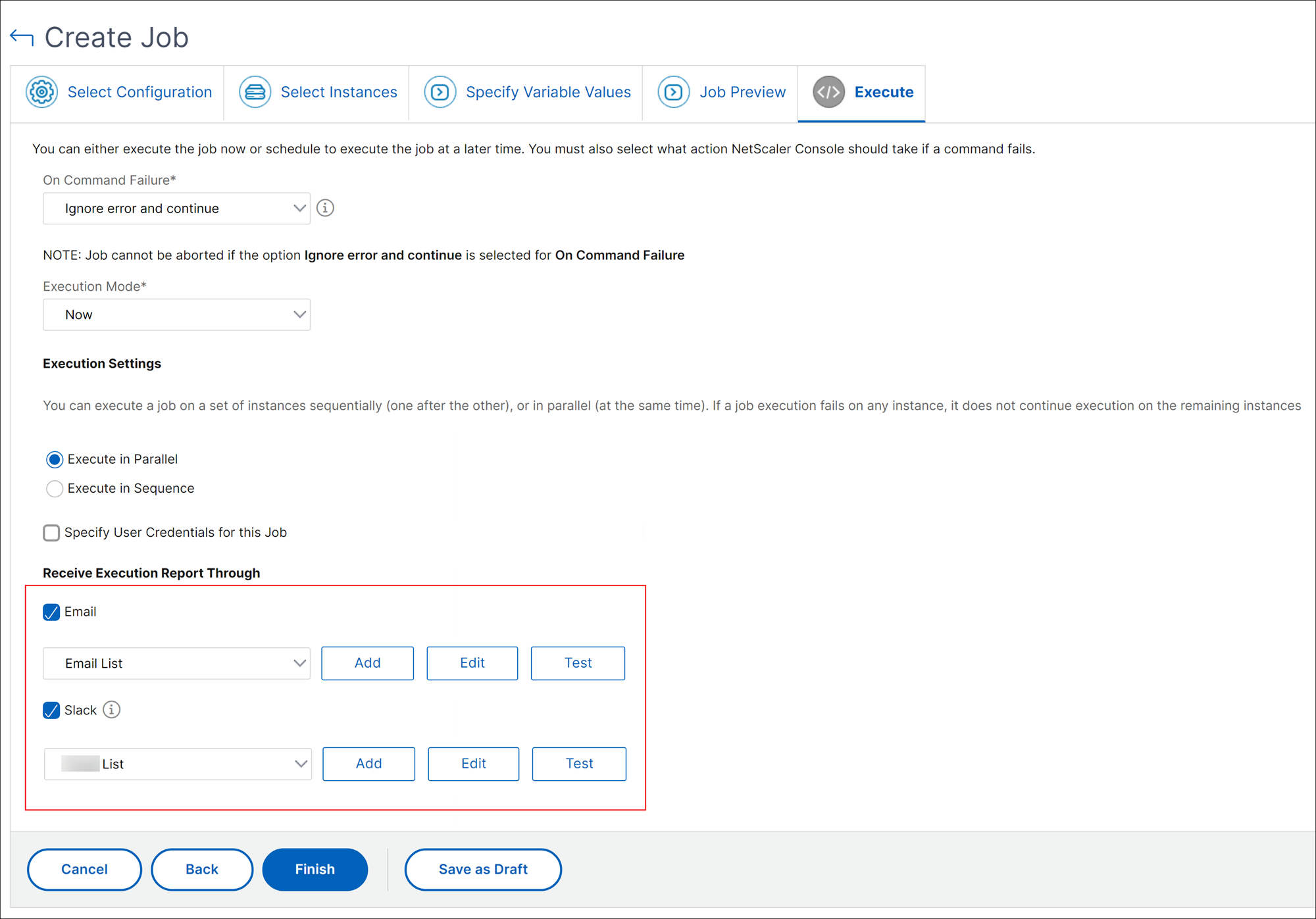Expand the Slack List dropdown
The image size is (1316, 919).
[x=178, y=764]
